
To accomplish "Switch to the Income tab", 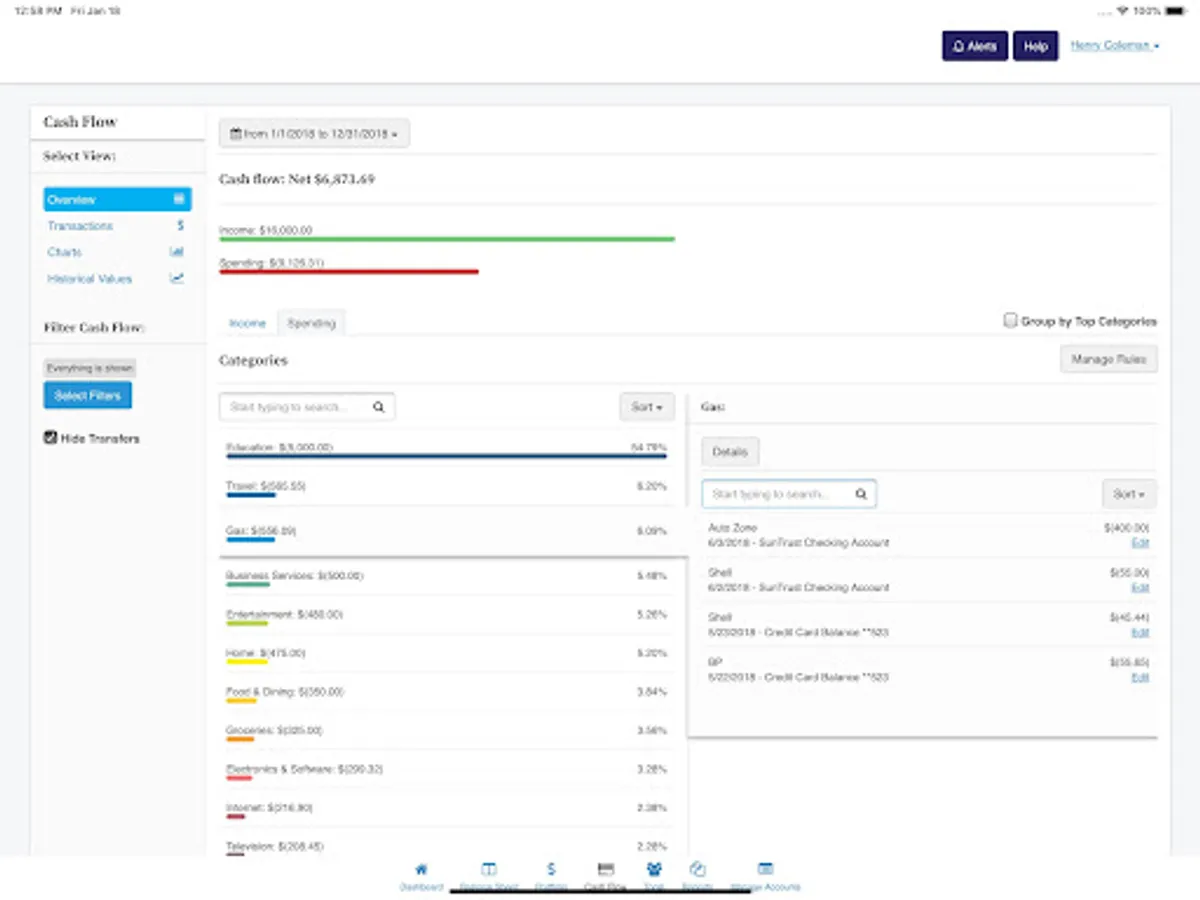I will pyautogui.click(x=246, y=323).
